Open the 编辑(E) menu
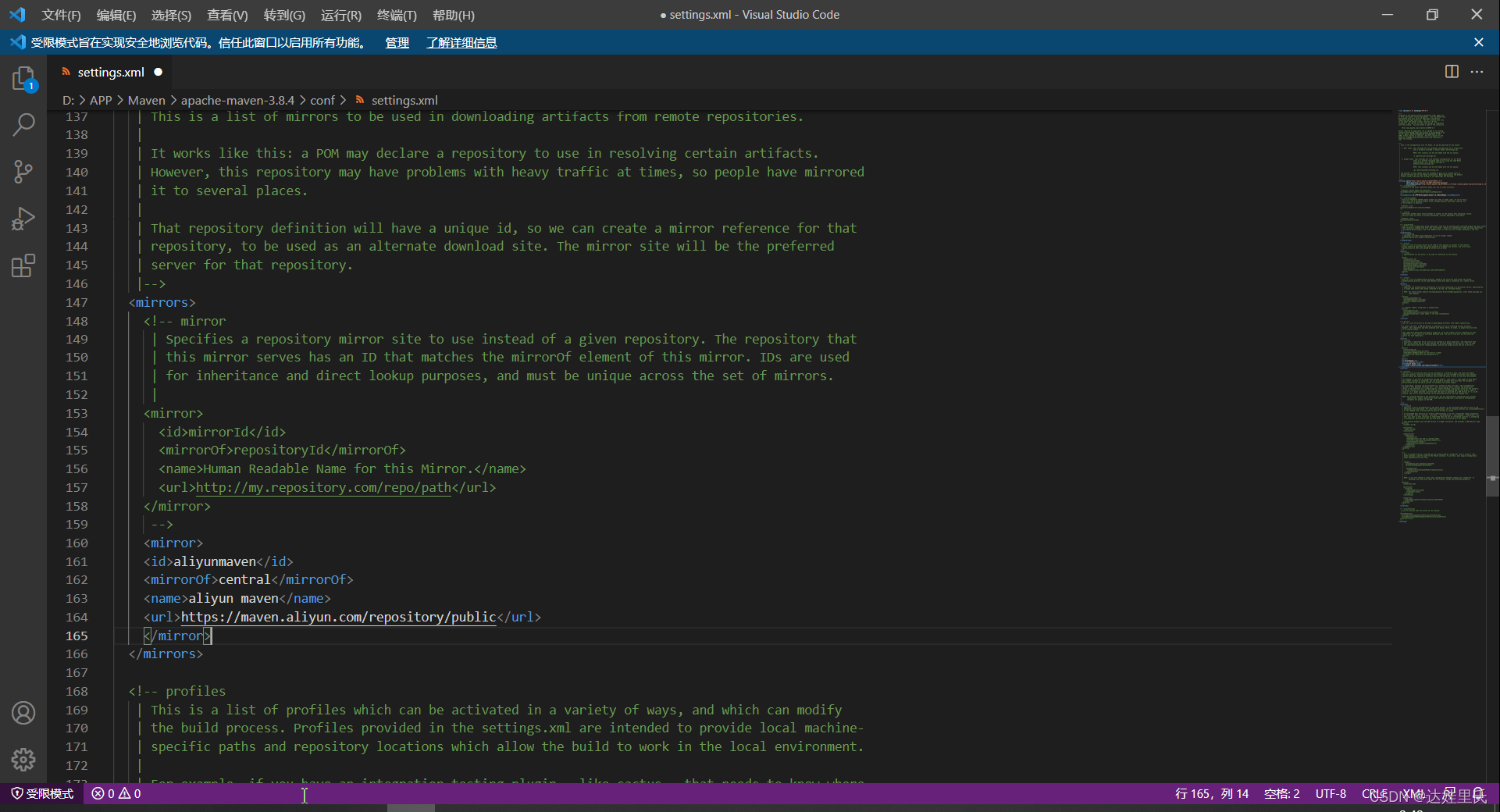The width and height of the screenshot is (1500, 812). click(x=116, y=15)
